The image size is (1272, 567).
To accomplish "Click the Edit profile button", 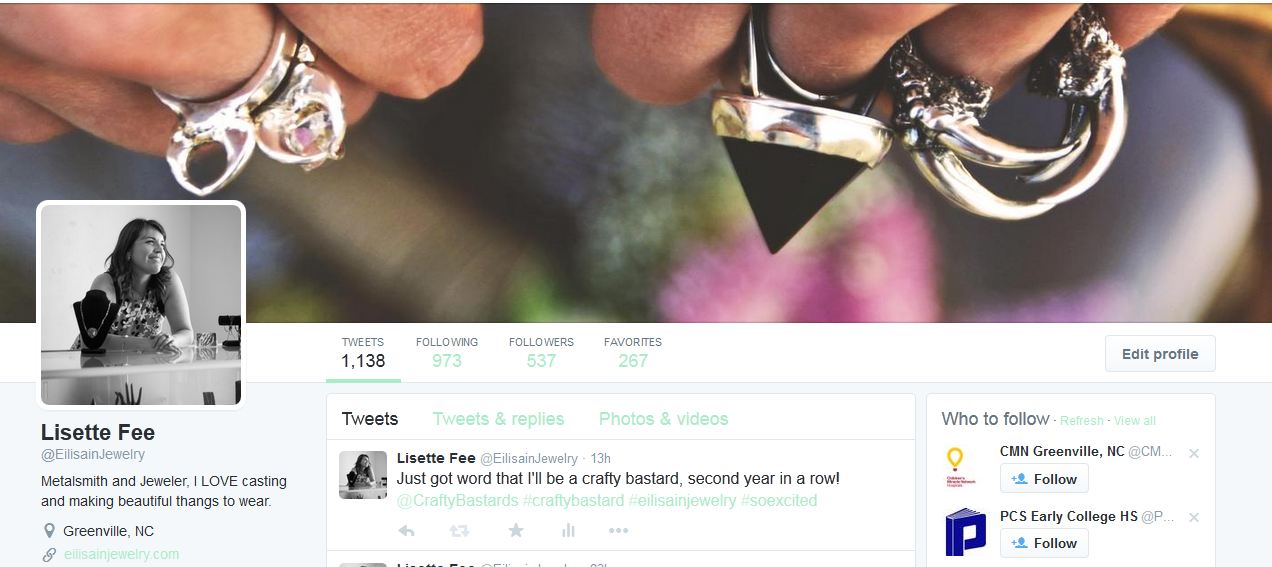I will point(1160,354).
